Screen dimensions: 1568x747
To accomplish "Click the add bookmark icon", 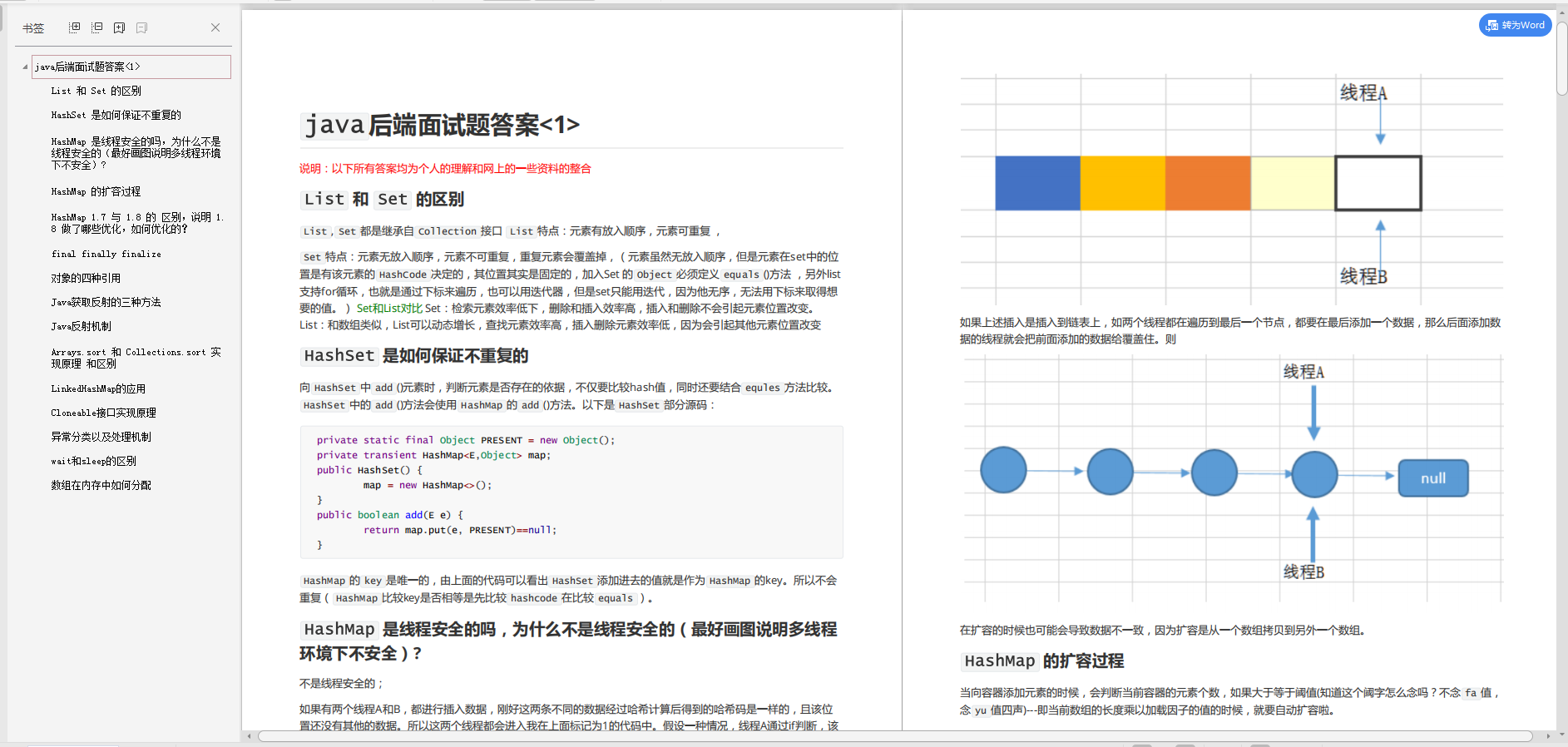I will [x=119, y=27].
